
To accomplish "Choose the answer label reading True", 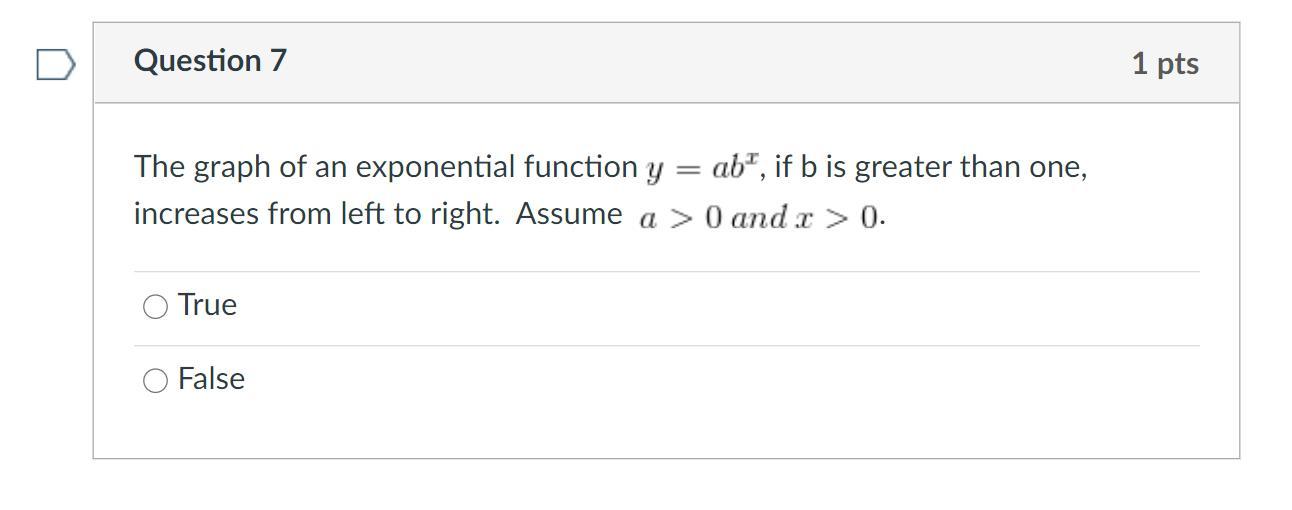I will coord(207,305).
